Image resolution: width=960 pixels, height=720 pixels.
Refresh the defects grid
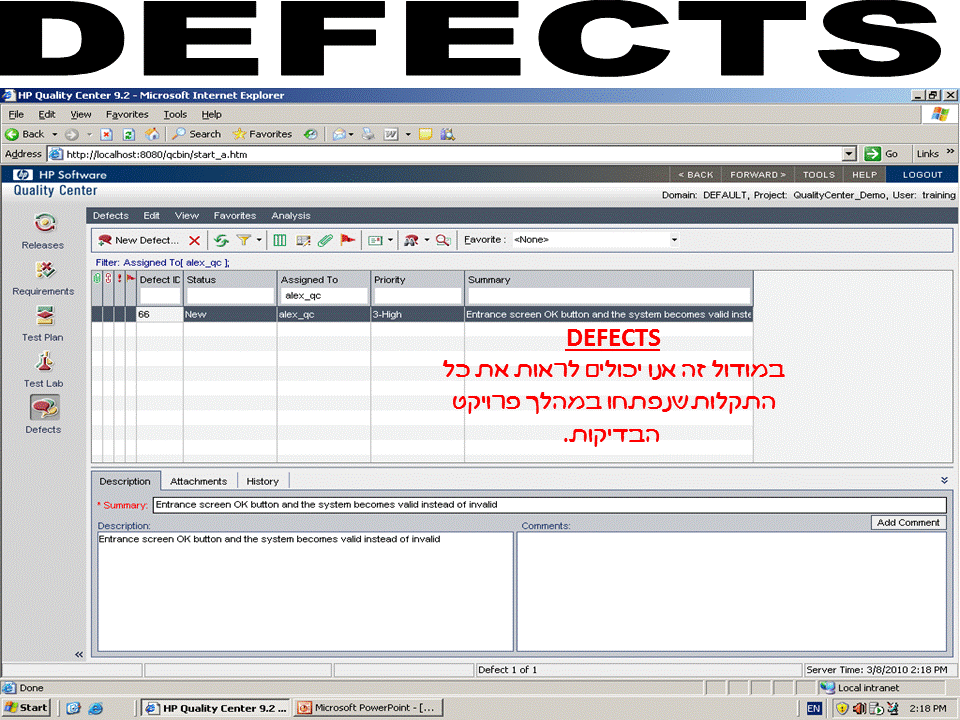(x=221, y=241)
